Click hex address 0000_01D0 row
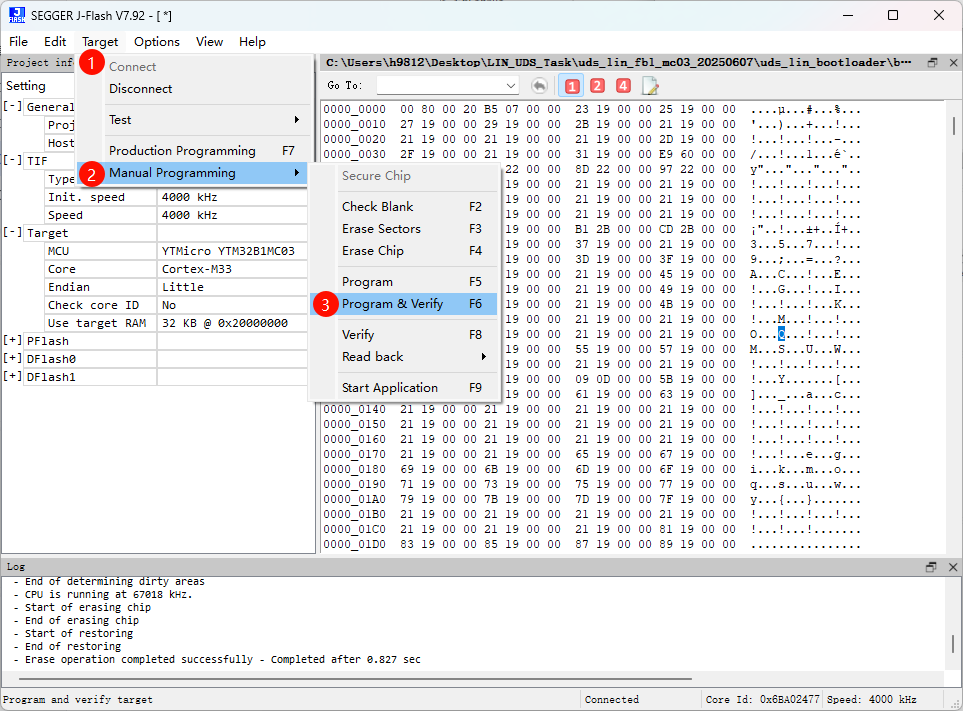 click(354, 544)
